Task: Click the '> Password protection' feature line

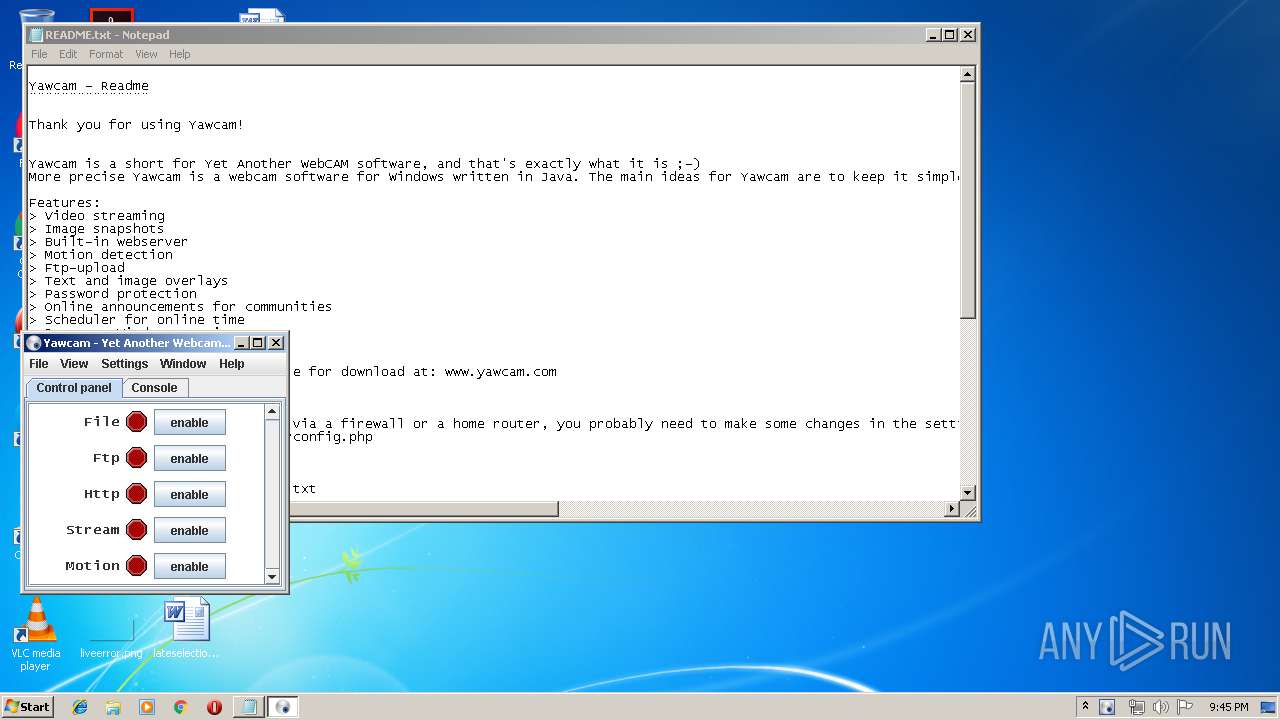Action: pyautogui.click(x=113, y=294)
